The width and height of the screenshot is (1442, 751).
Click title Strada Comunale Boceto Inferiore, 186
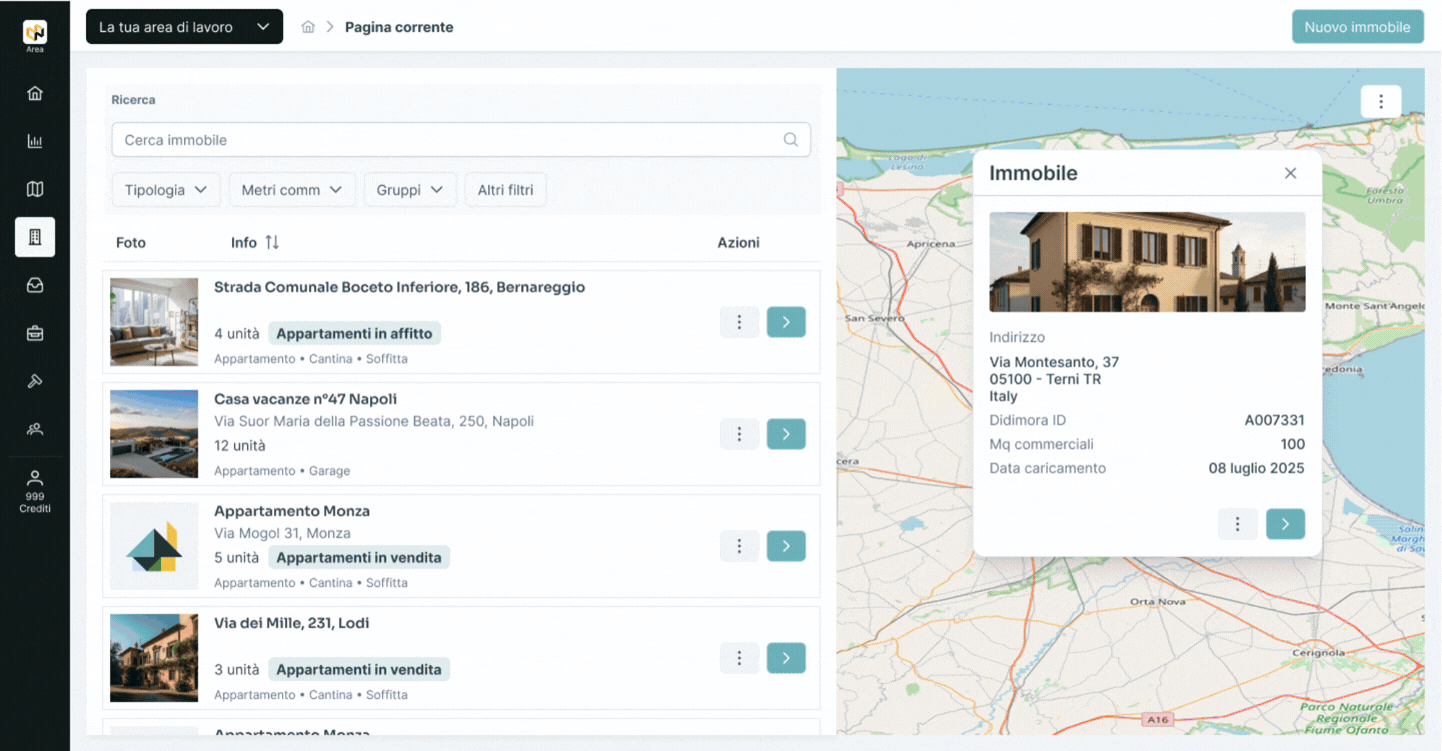pos(400,287)
